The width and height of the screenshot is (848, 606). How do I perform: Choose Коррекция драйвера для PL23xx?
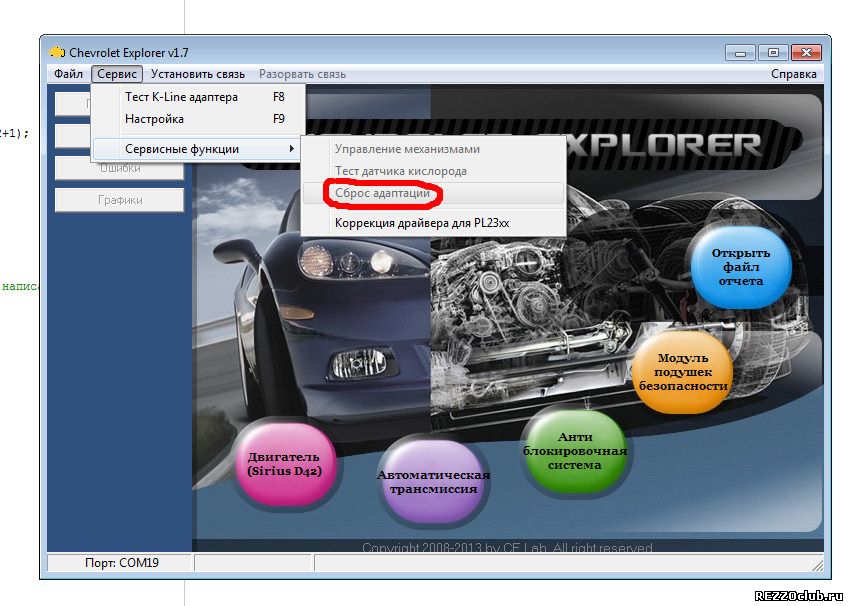(434, 223)
